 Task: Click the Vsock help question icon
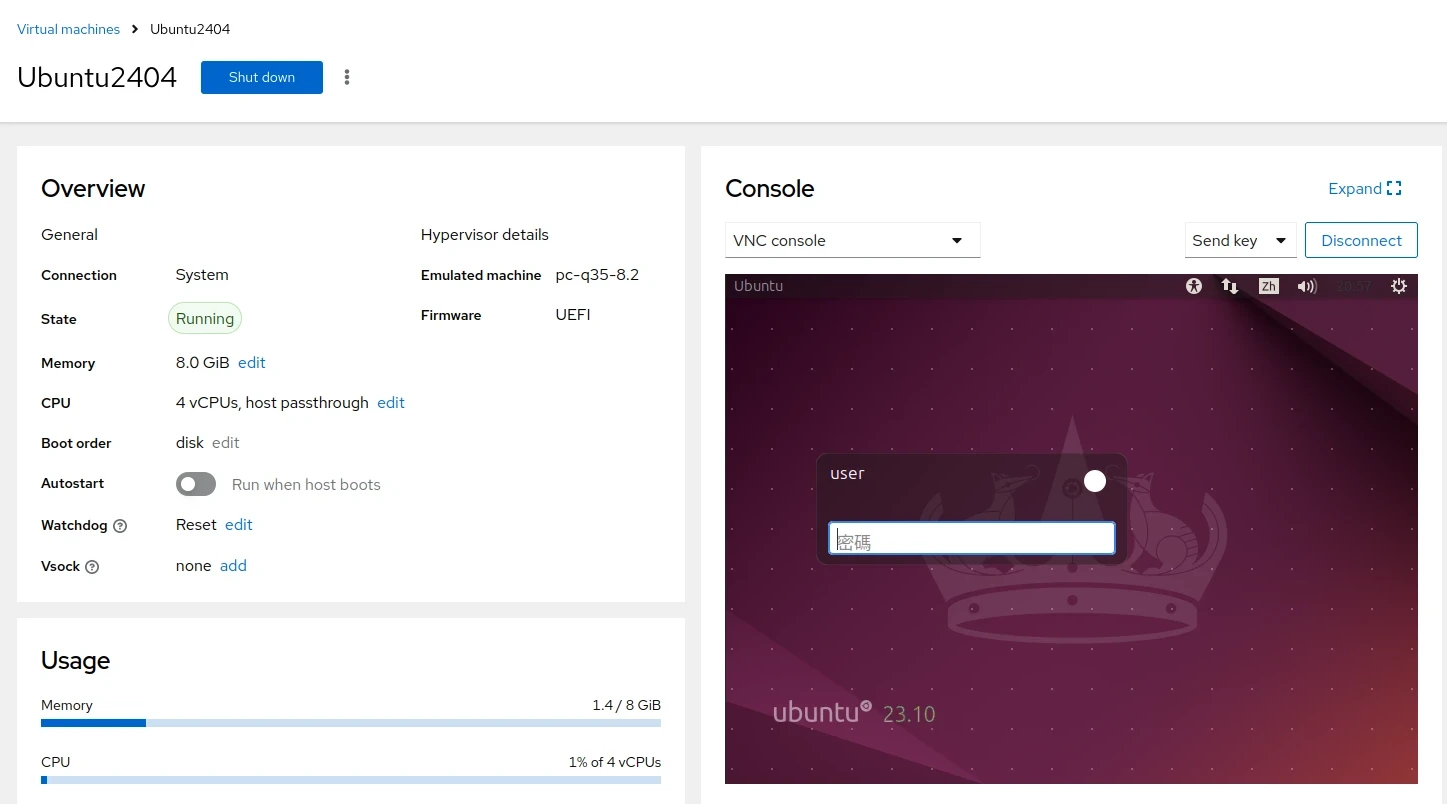(92, 567)
